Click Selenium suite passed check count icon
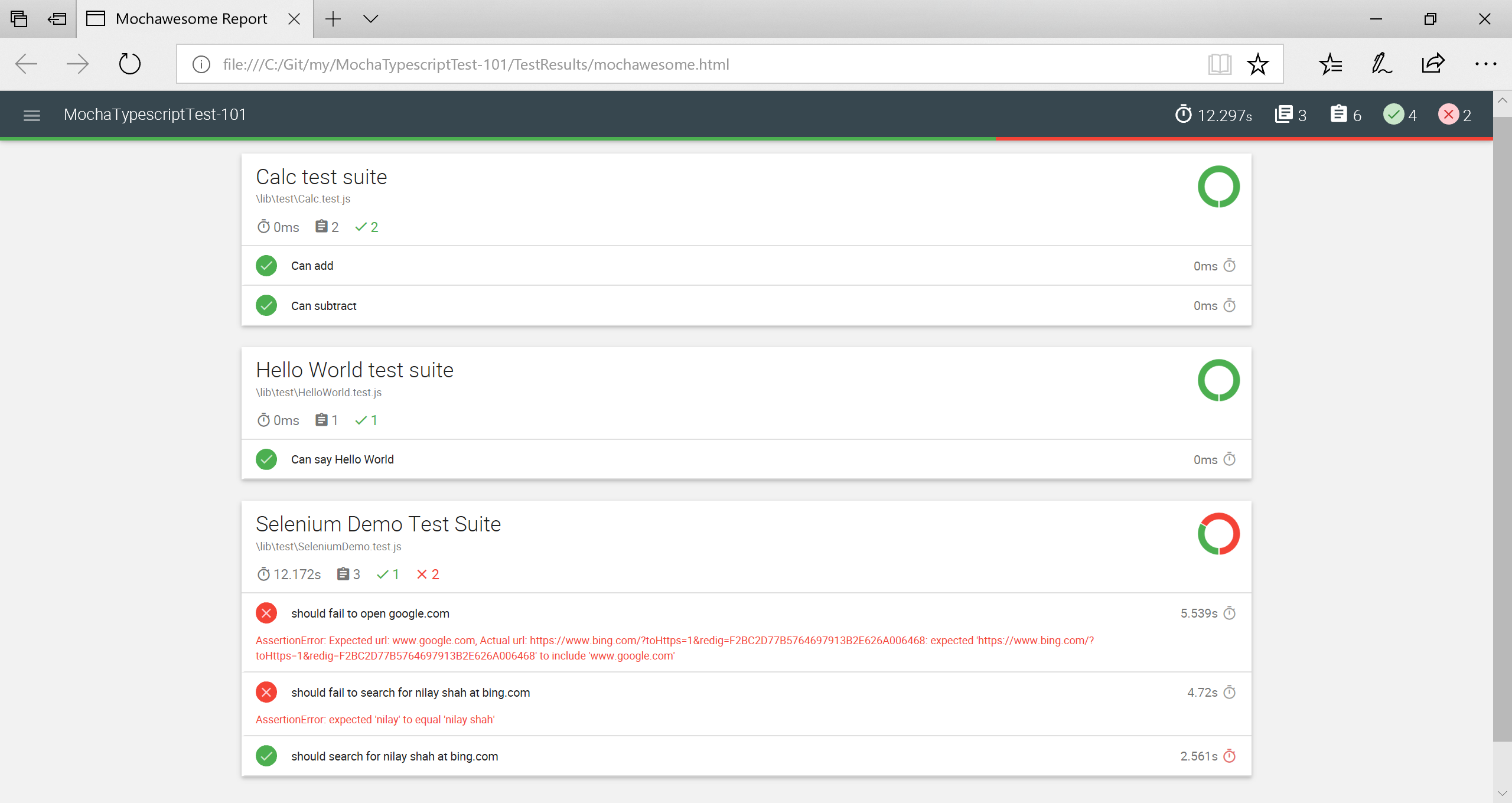This screenshot has width=1512, height=803. (383, 574)
